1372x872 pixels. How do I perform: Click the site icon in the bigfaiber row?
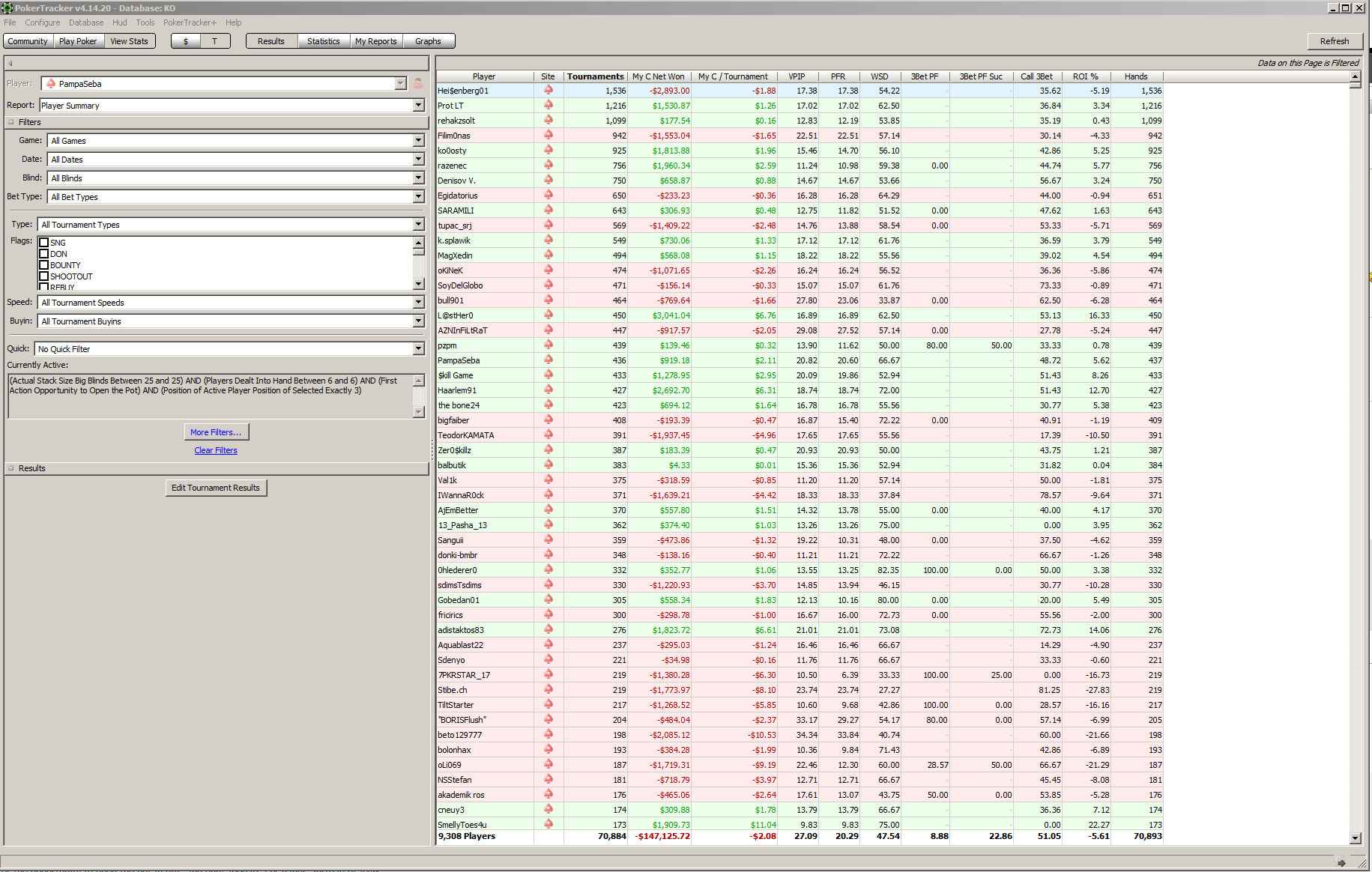(x=549, y=420)
